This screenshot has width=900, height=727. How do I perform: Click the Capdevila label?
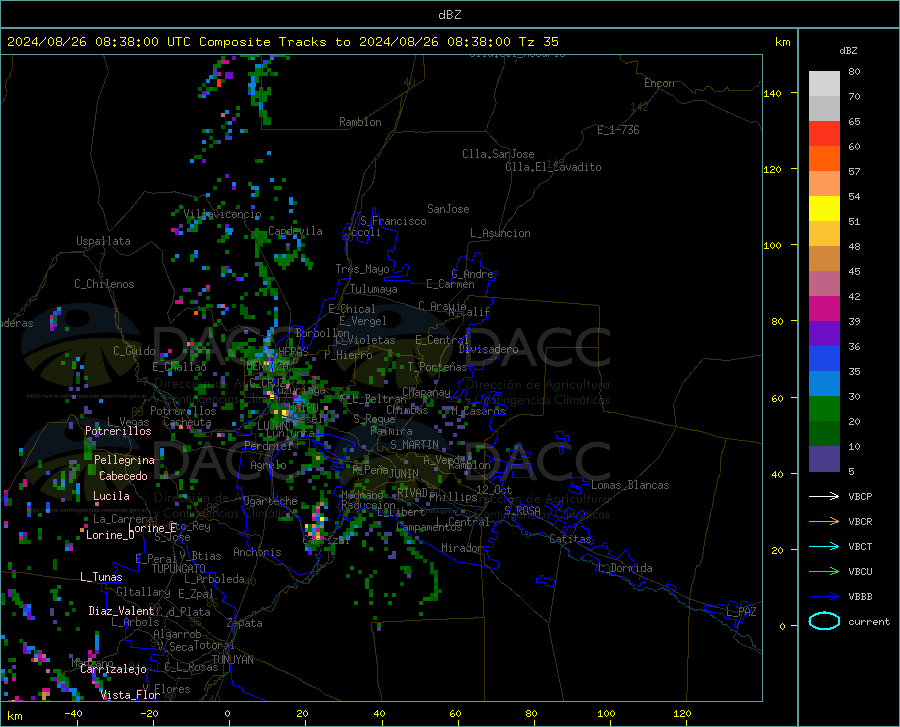tap(295, 231)
